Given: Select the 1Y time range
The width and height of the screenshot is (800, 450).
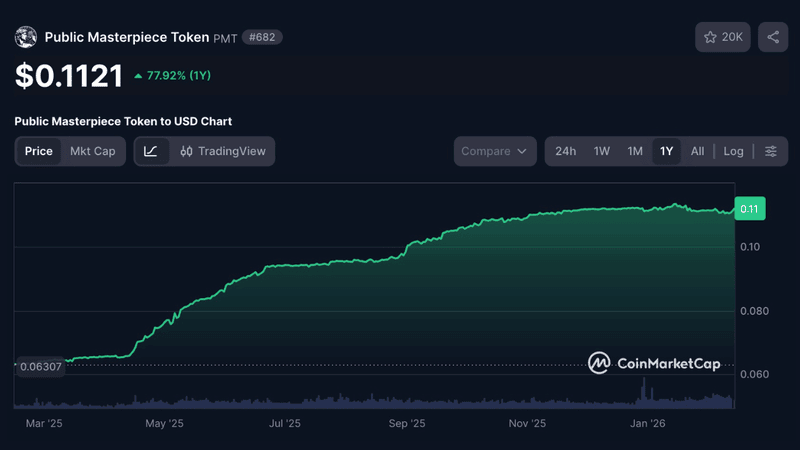Looking at the screenshot, I should (x=666, y=151).
